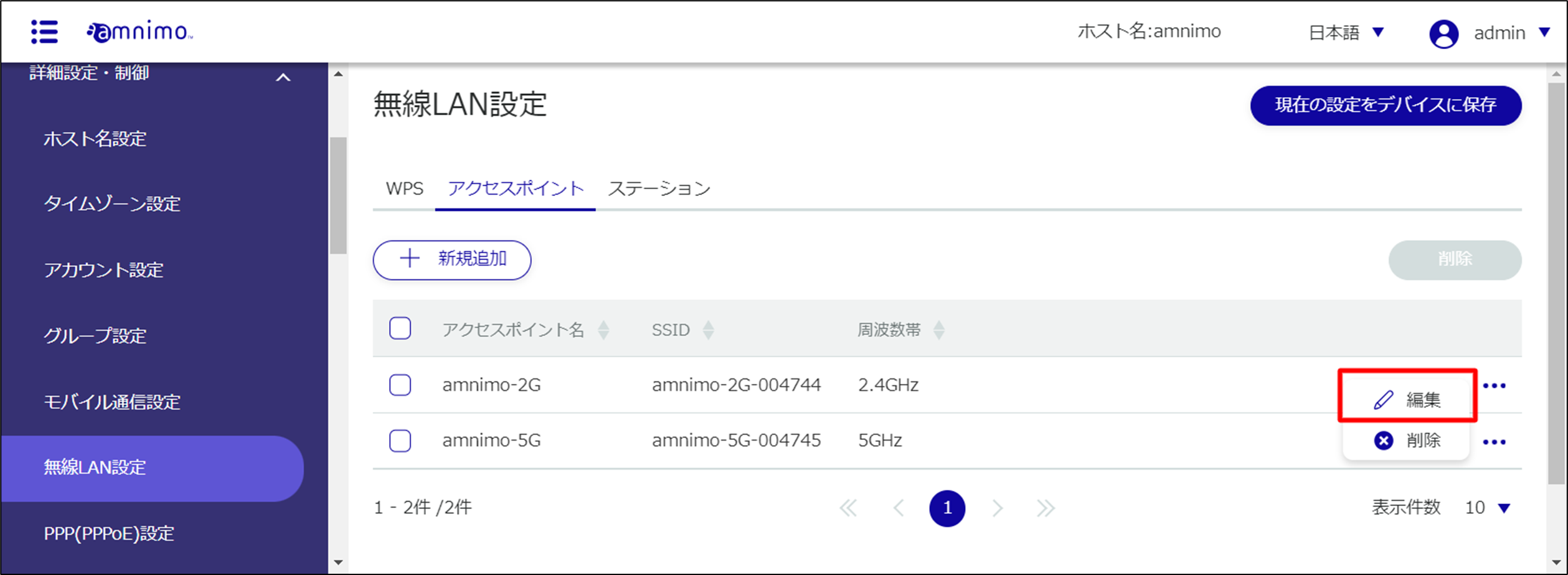Switch to the ステーション tab
Screen dimensions: 1568x575
click(x=659, y=189)
